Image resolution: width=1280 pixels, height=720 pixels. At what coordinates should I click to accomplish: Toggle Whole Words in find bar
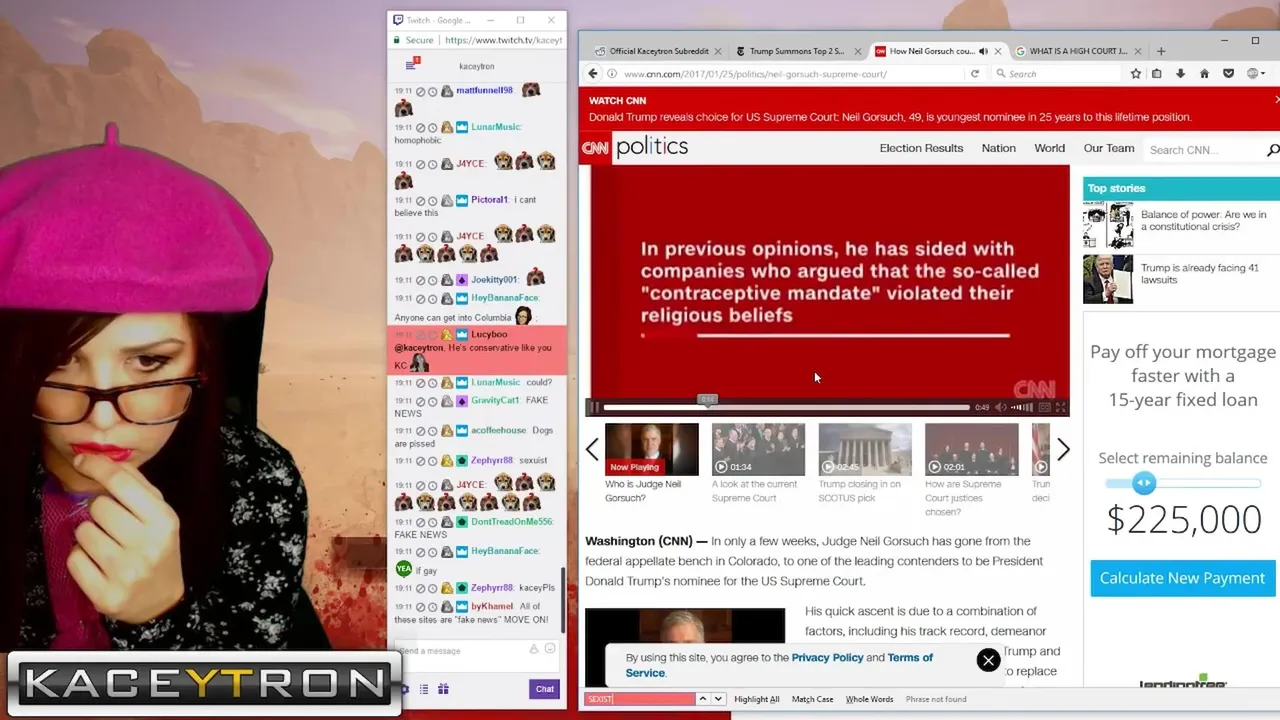(x=869, y=699)
